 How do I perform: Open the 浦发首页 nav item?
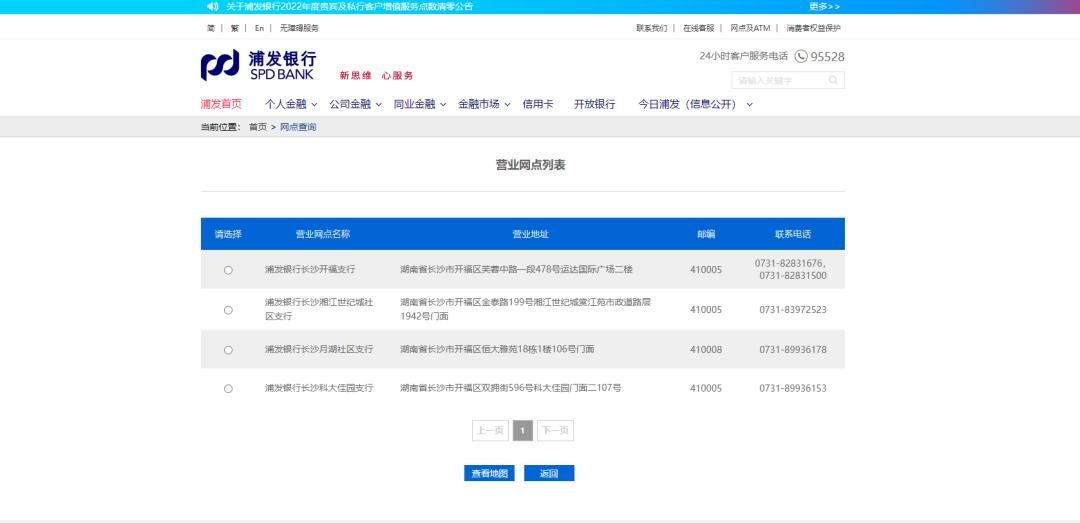(x=221, y=104)
